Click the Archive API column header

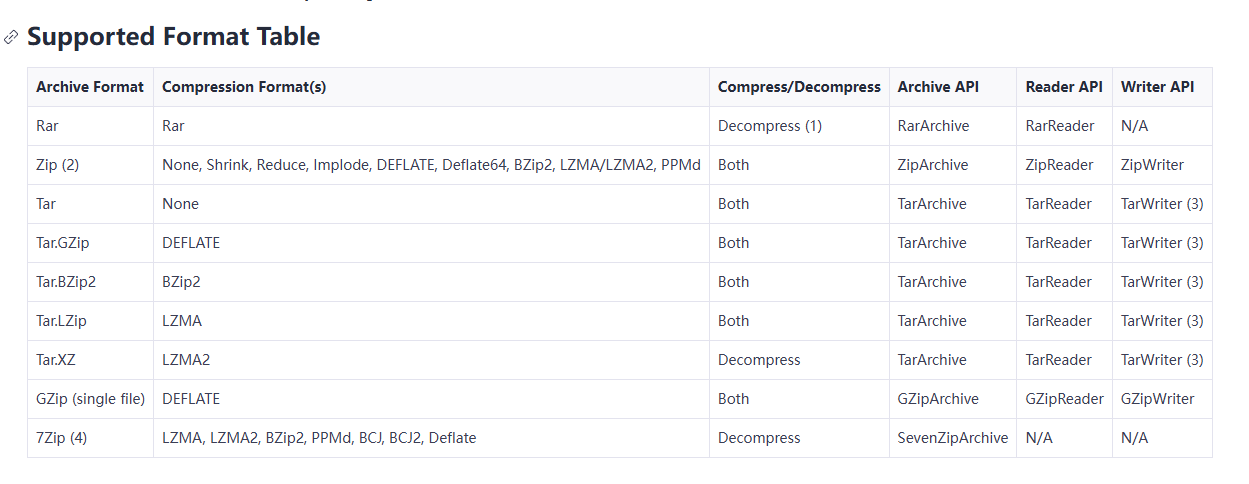(938, 87)
